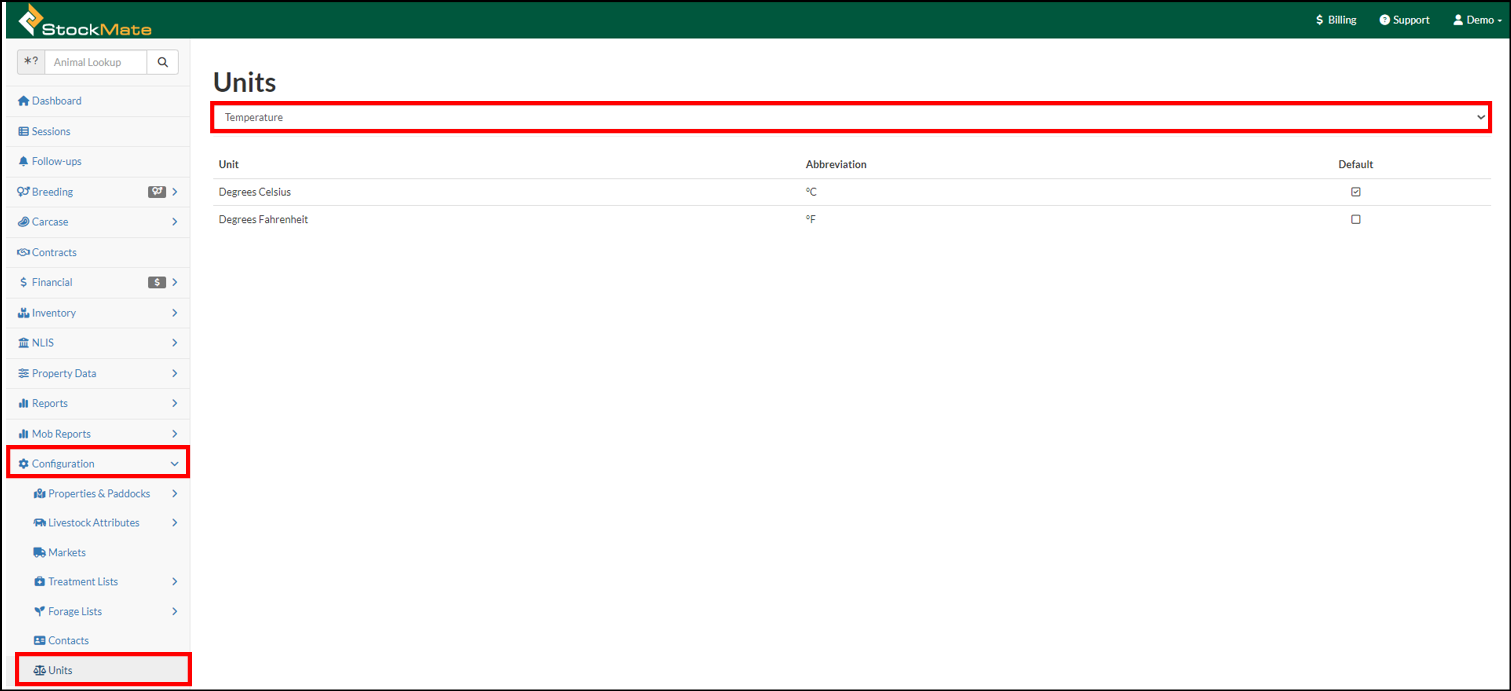Expand Livestock Attributes submenu chevron
Viewport: 1511px width, 691px height.
point(175,523)
